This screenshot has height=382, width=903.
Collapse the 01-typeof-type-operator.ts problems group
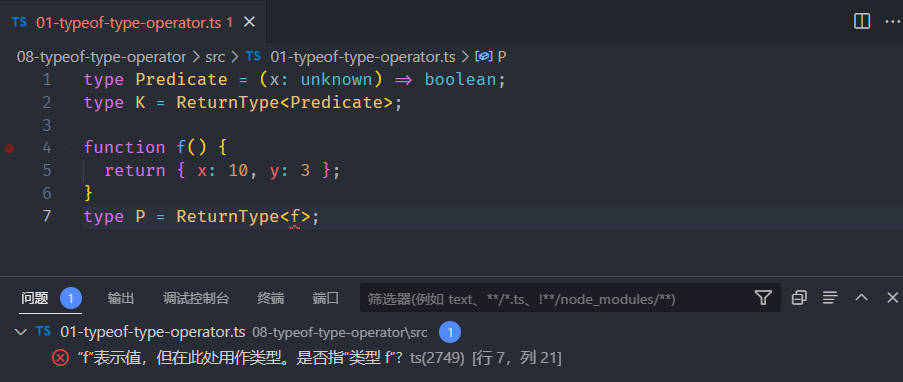point(22,332)
